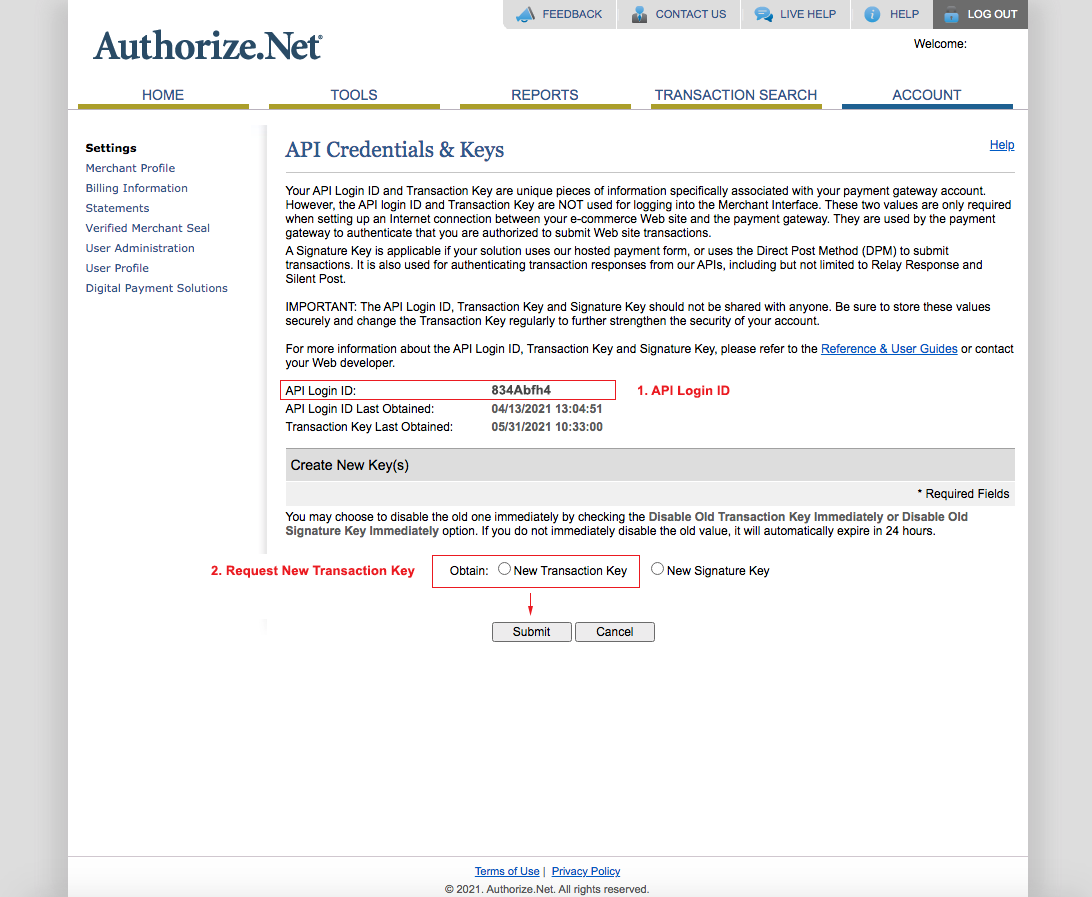Open the Reference & User Guides link
The image size is (1092, 897).
(889, 349)
